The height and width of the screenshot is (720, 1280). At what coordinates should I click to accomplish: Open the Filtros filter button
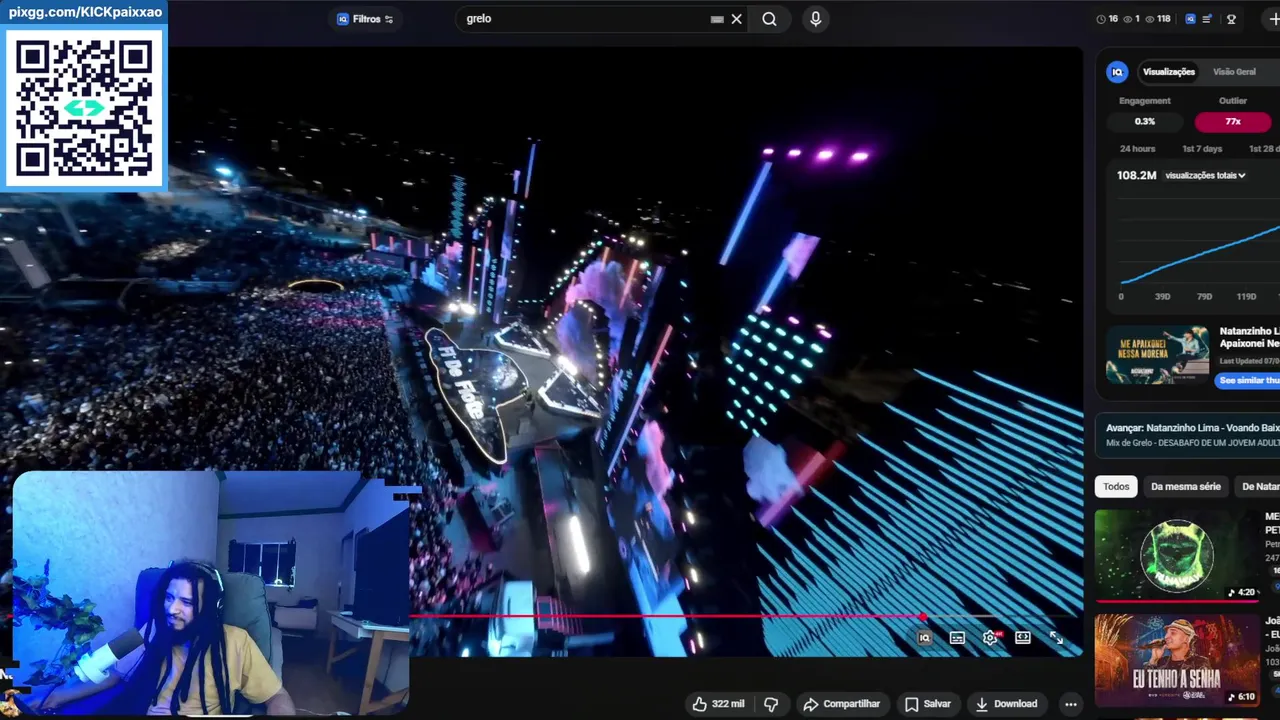(x=365, y=19)
